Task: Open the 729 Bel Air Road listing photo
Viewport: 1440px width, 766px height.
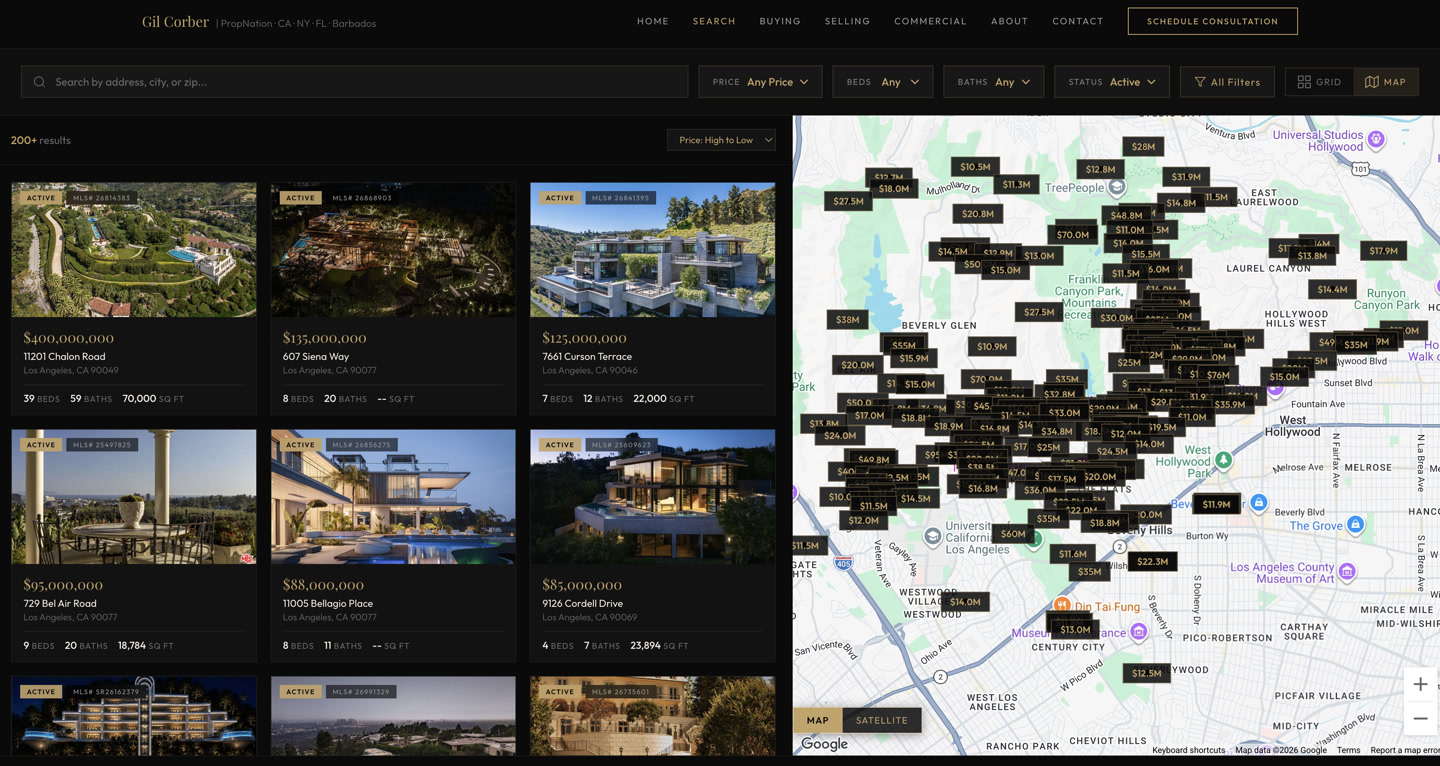Action: click(x=134, y=497)
